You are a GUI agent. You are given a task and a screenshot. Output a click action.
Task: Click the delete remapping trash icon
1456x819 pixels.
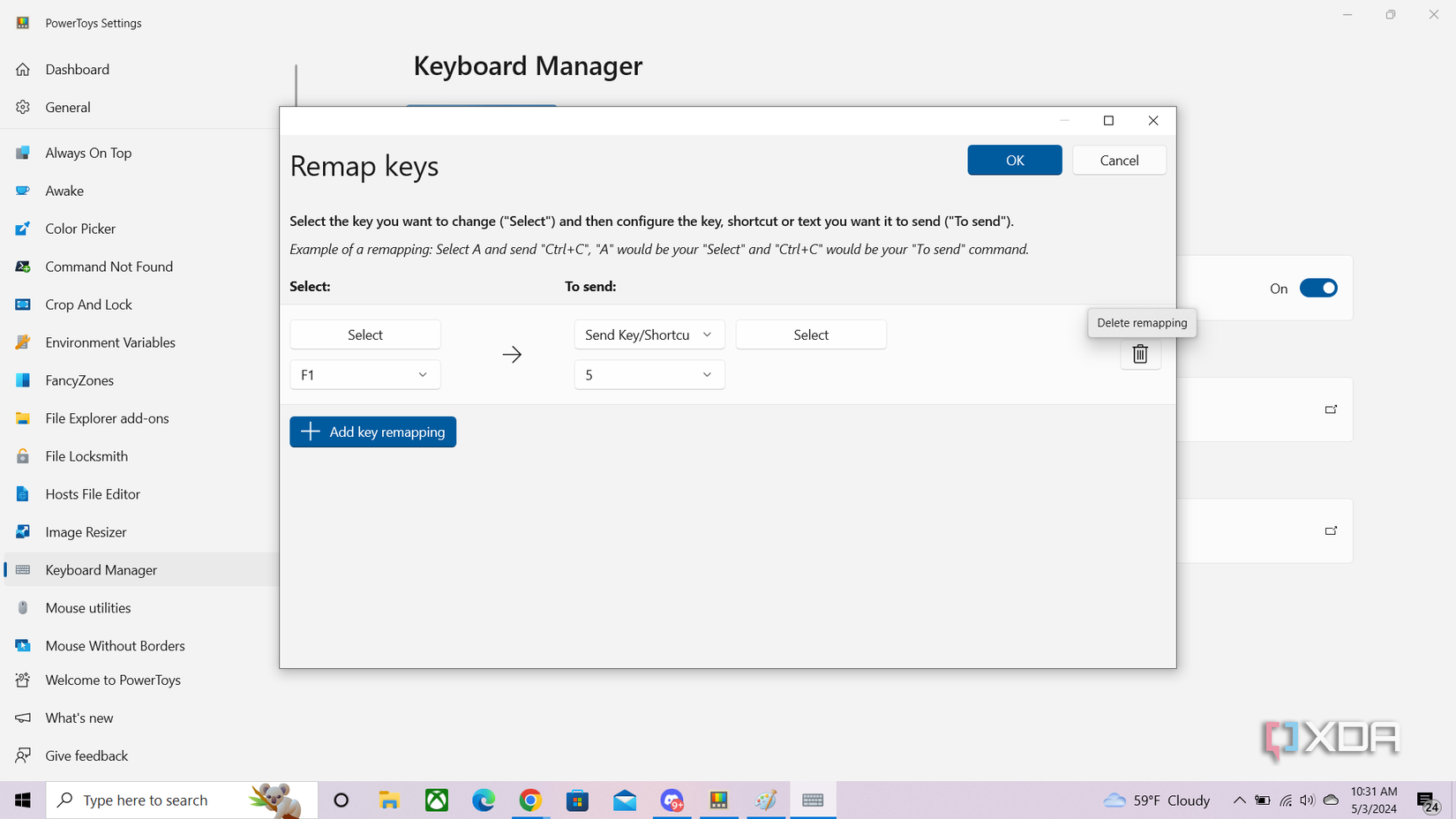click(x=1140, y=353)
